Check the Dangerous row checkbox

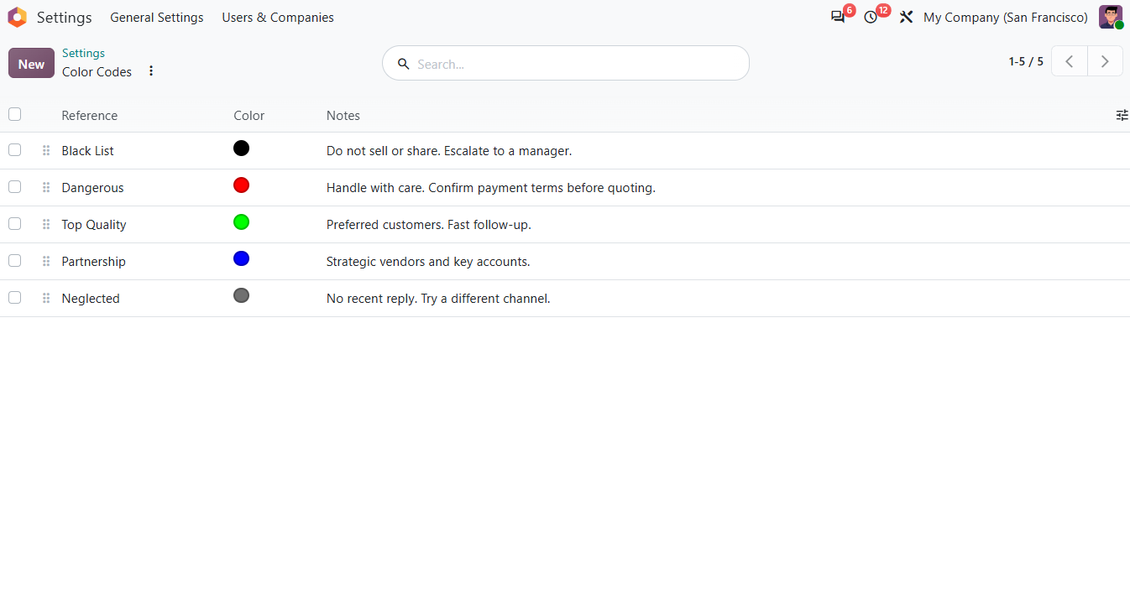[x=14, y=187]
